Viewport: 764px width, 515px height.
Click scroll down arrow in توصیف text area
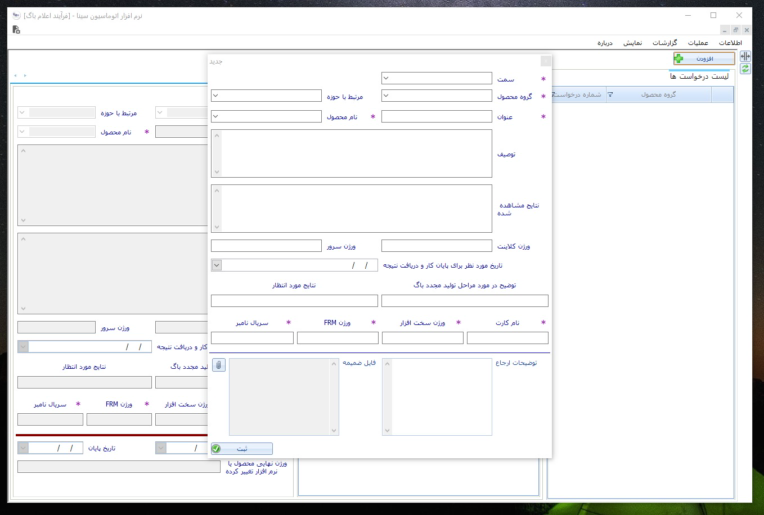click(x=217, y=172)
